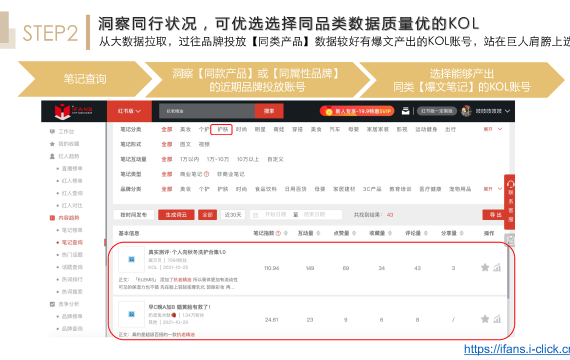The width and height of the screenshot is (570, 360).
Task: Click the gold medal icon on the 新人专享 banner
Action: pos(329,111)
